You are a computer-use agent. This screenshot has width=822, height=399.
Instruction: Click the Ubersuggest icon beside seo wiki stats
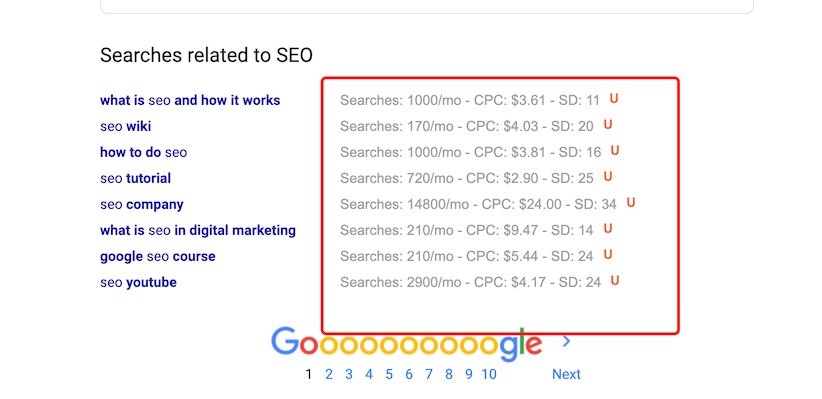pyautogui.click(x=608, y=125)
